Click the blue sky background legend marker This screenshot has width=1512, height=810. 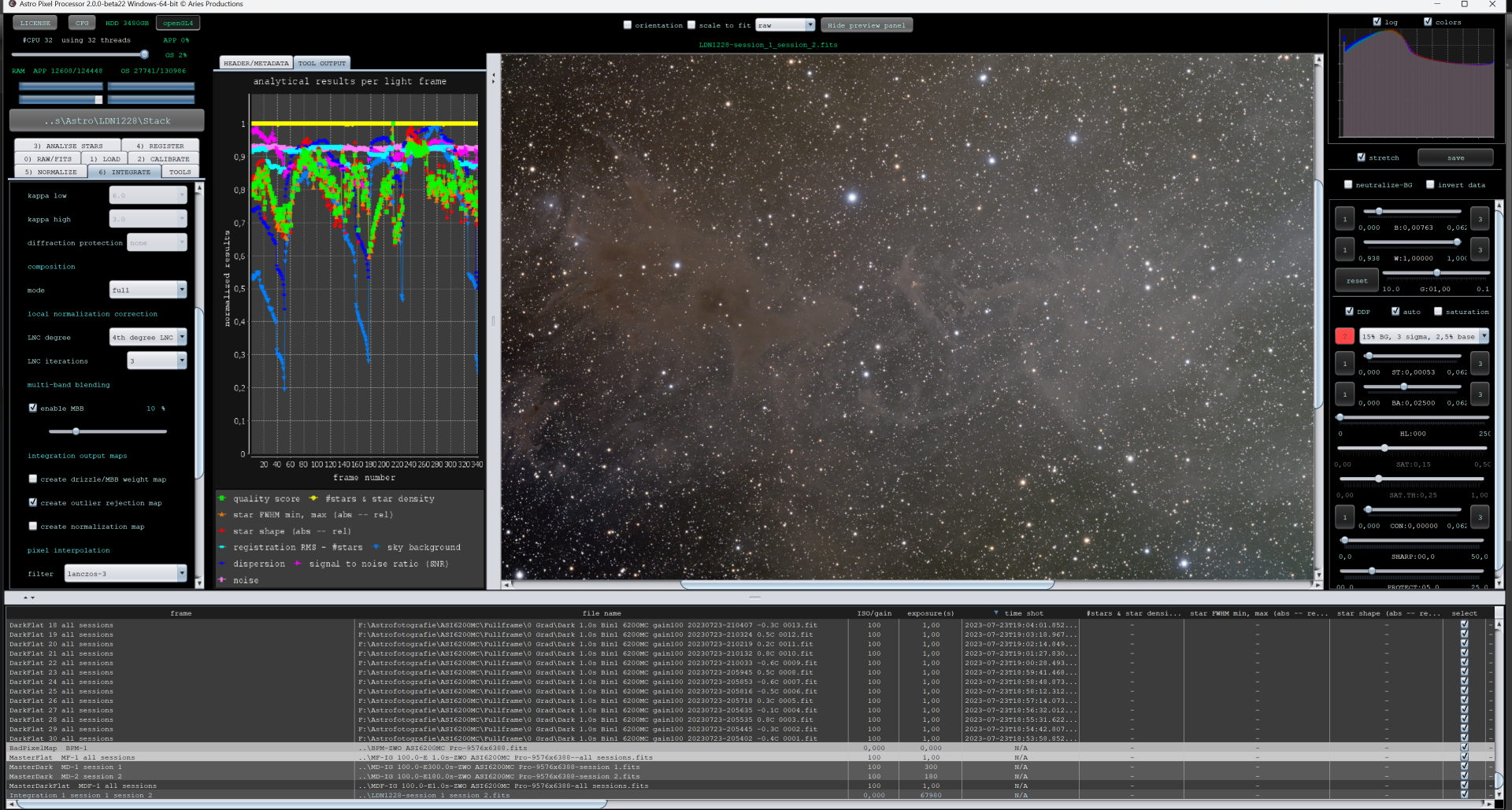click(x=376, y=547)
